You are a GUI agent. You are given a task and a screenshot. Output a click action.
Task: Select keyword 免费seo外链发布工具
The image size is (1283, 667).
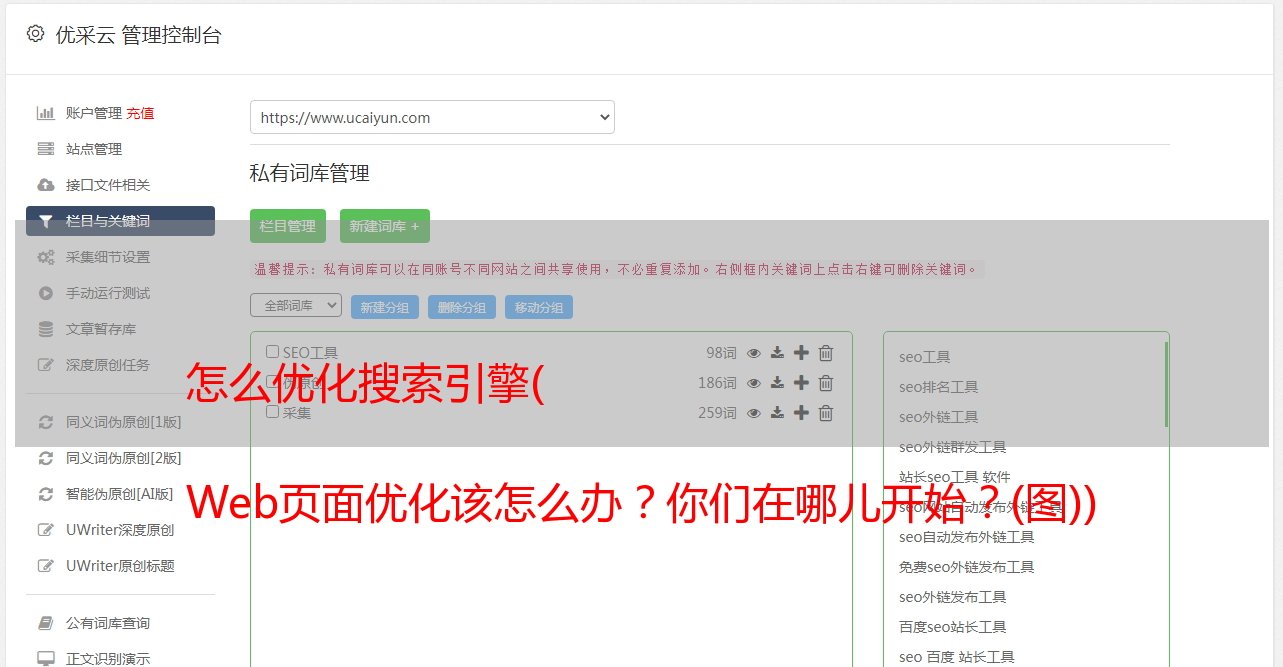coord(967,567)
